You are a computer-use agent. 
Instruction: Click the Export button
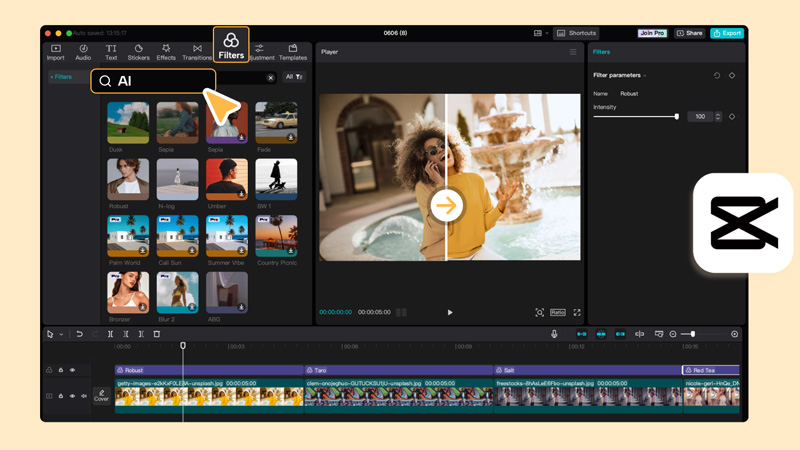727,33
